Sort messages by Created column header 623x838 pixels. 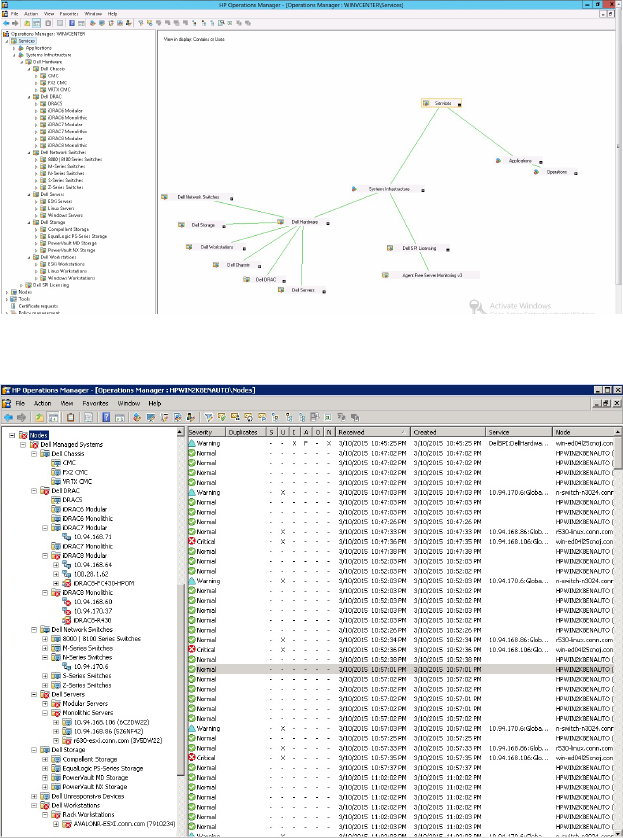[x=448, y=432]
